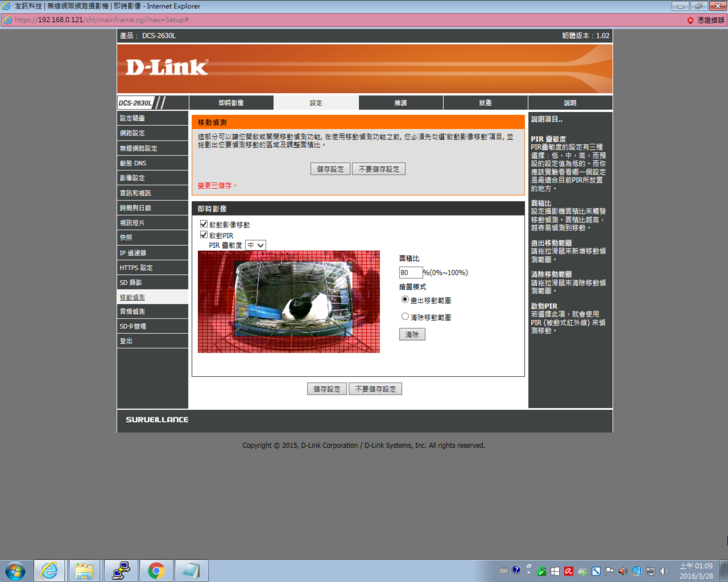The image size is (728, 582).
Task: Click the Show Desktop strip beside the clock
Action: tap(724, 571)
